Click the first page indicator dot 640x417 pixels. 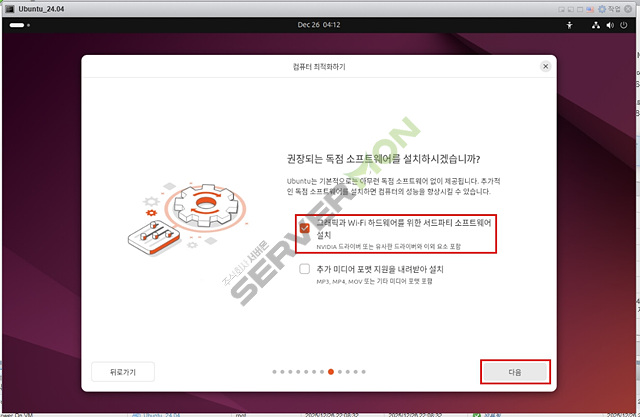coord(274,372)
